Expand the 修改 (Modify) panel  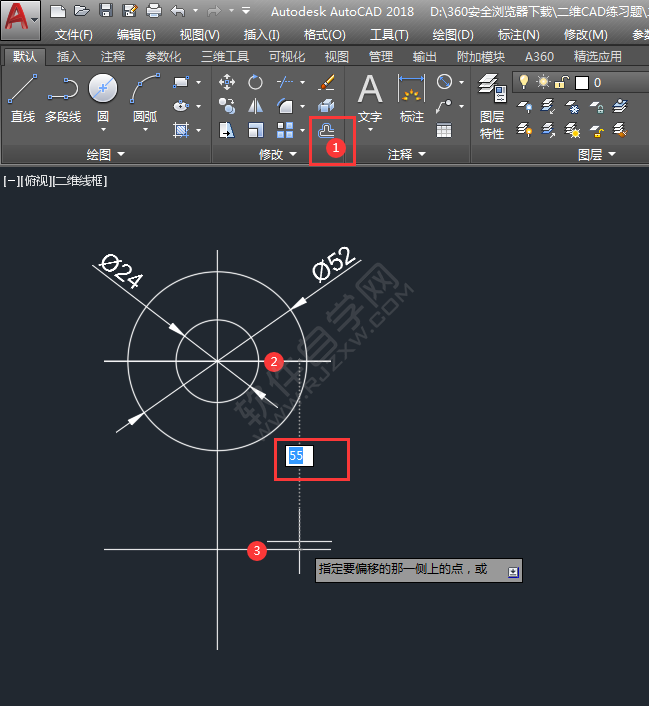(277, 154)
